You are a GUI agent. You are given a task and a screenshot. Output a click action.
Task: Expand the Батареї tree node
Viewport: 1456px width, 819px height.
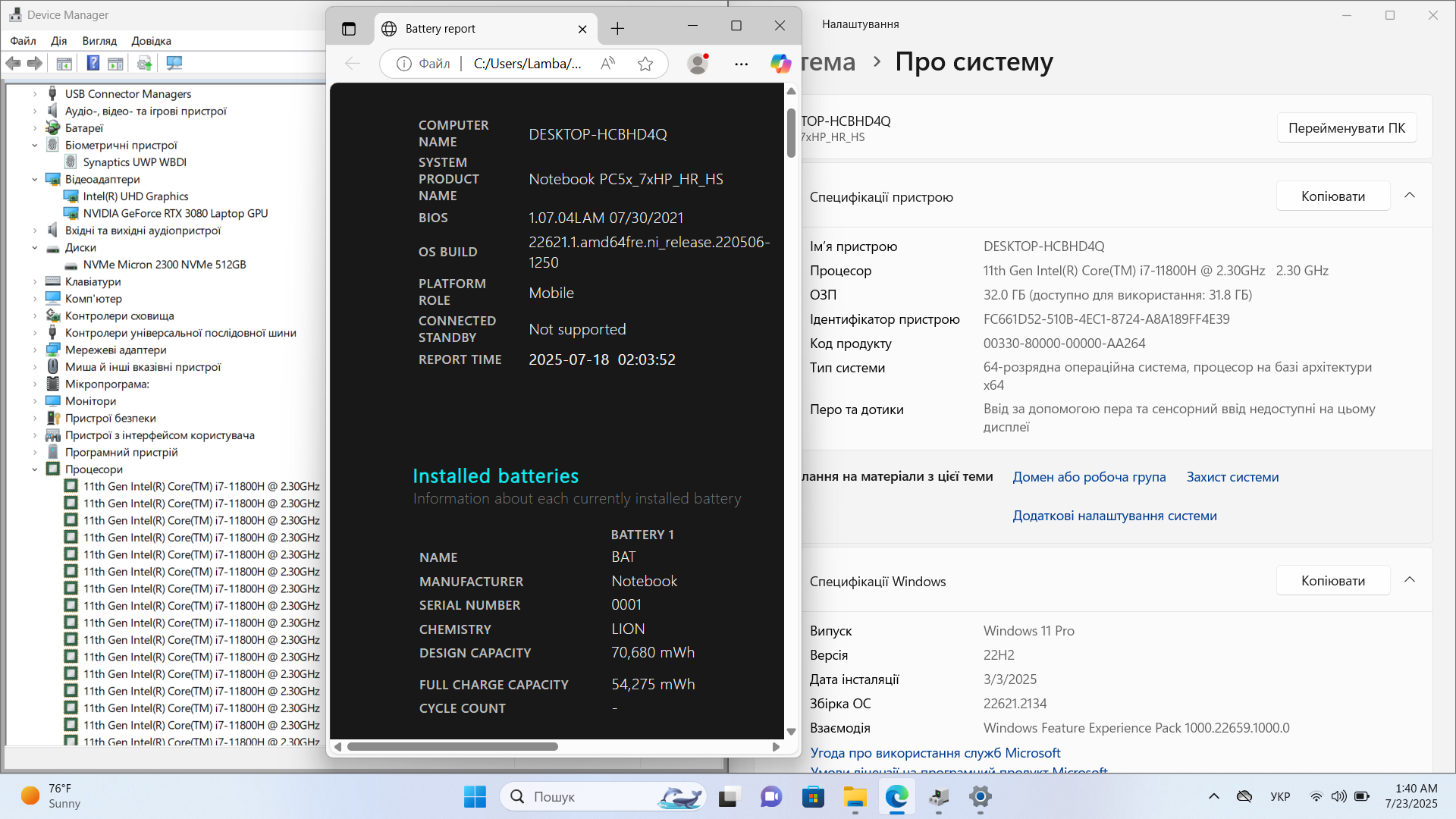(35, 128)
